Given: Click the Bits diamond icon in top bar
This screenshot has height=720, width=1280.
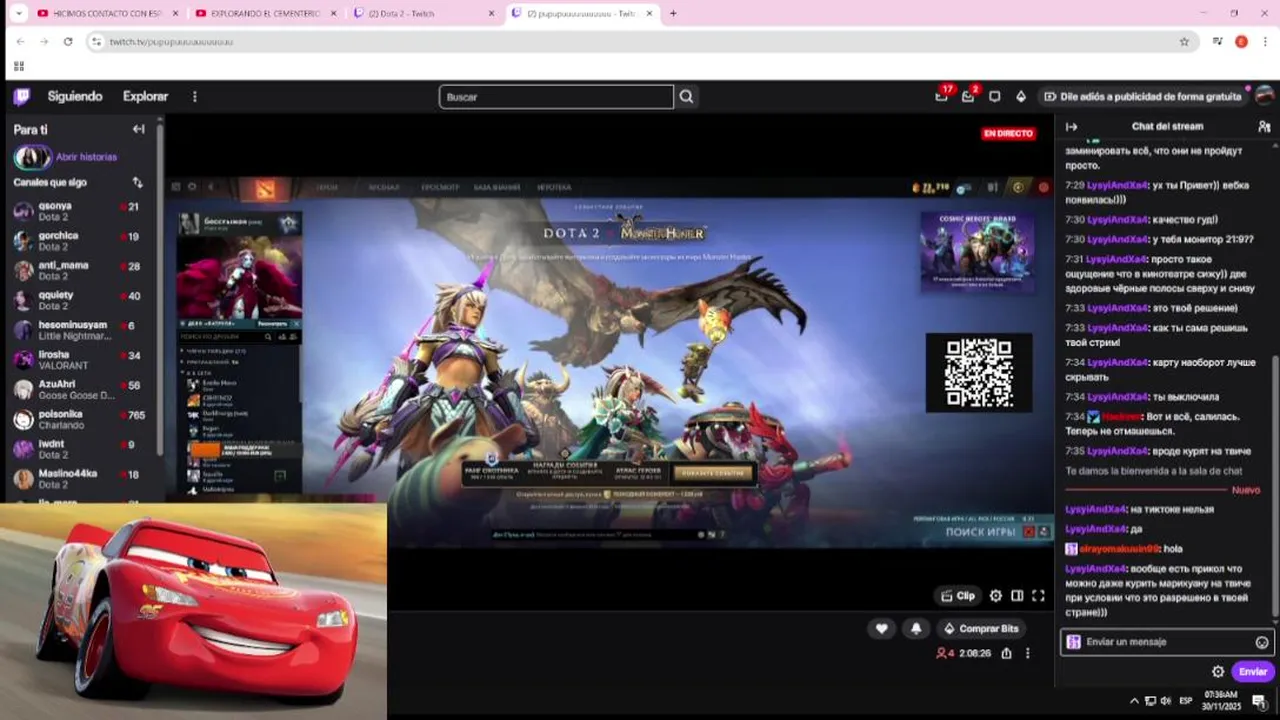Looking at the screenshot, I should (x=1020, y=97).
